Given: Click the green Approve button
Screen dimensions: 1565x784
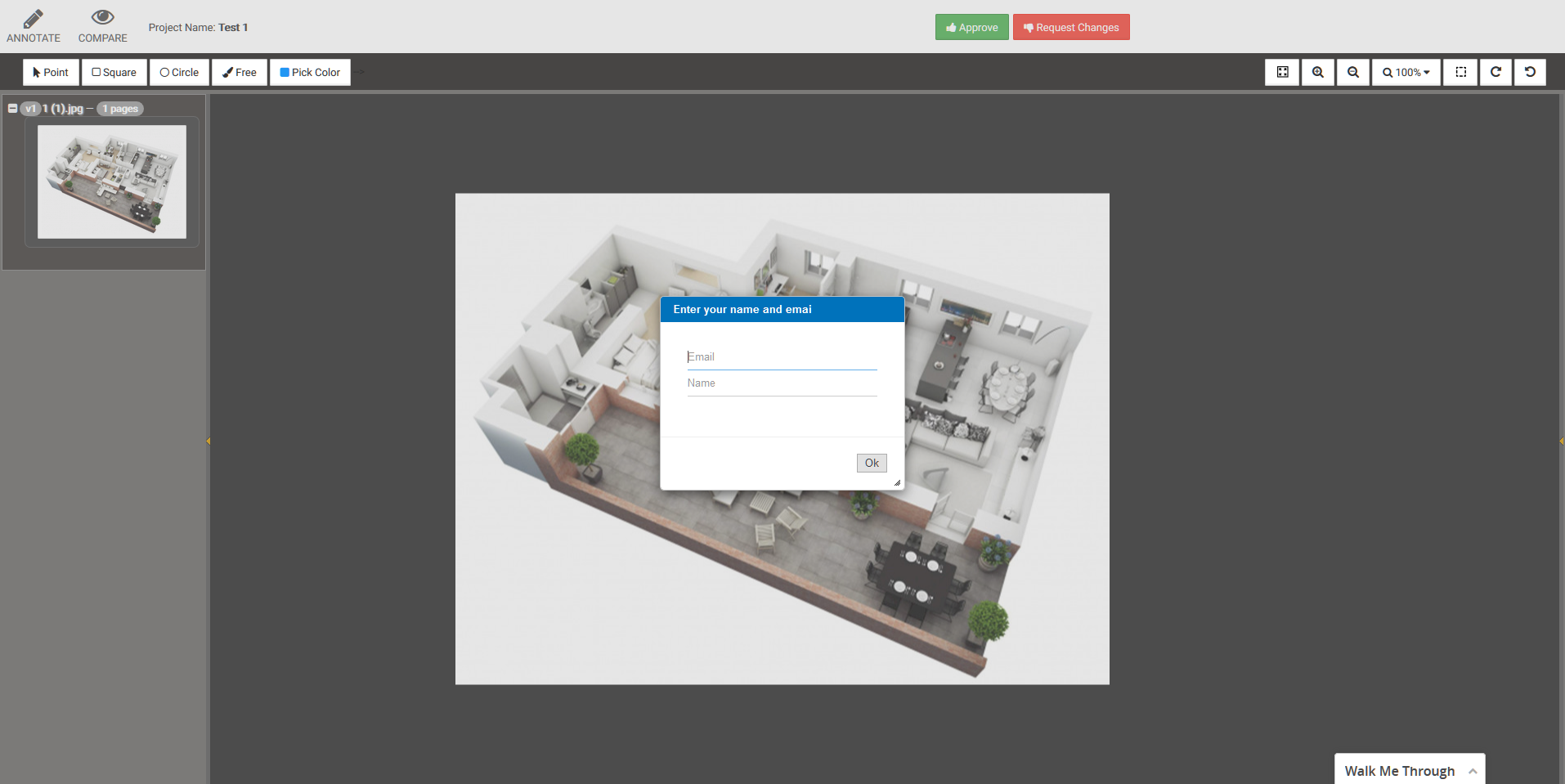Looking at the screenshot, I should point(971,27).
